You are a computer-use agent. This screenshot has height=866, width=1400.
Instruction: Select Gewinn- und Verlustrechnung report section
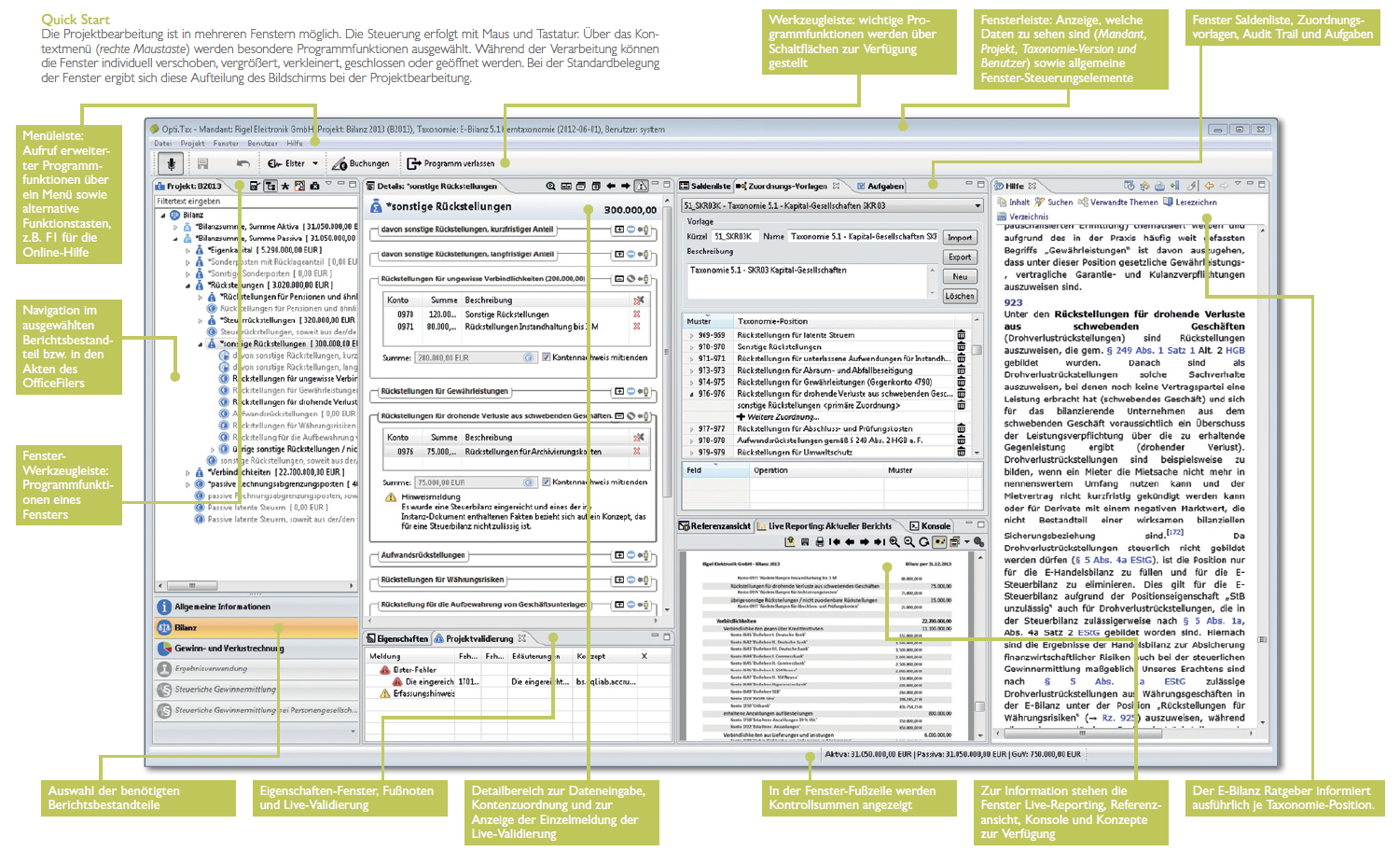point(256,648)
